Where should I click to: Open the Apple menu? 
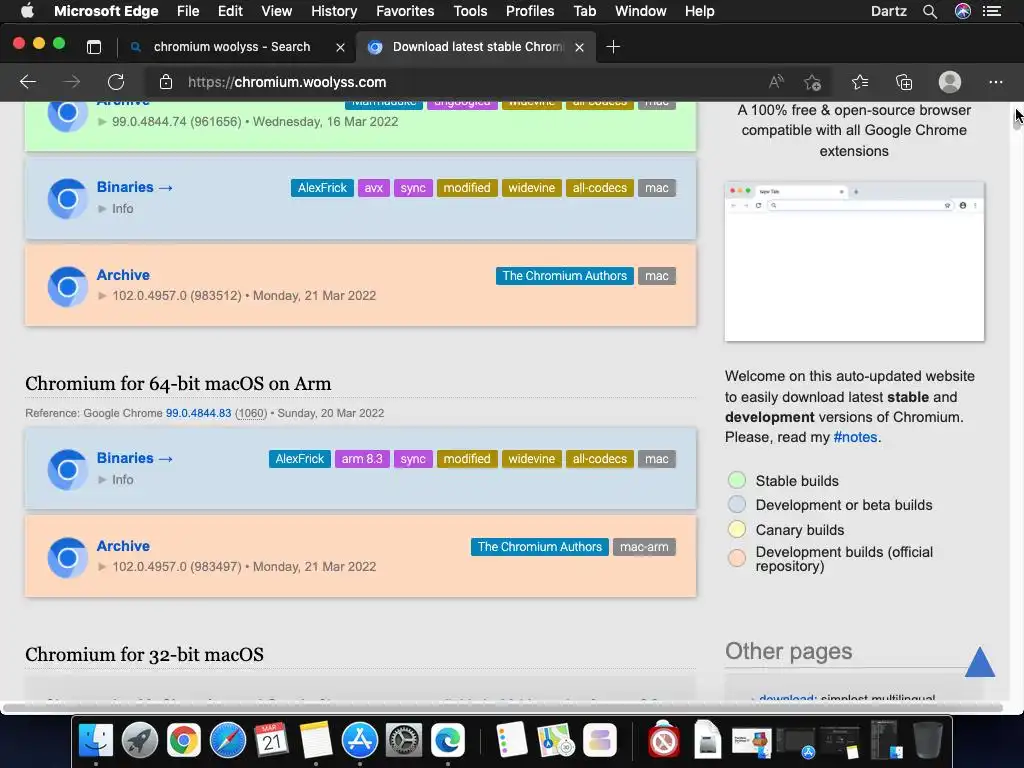coord(27,11)
